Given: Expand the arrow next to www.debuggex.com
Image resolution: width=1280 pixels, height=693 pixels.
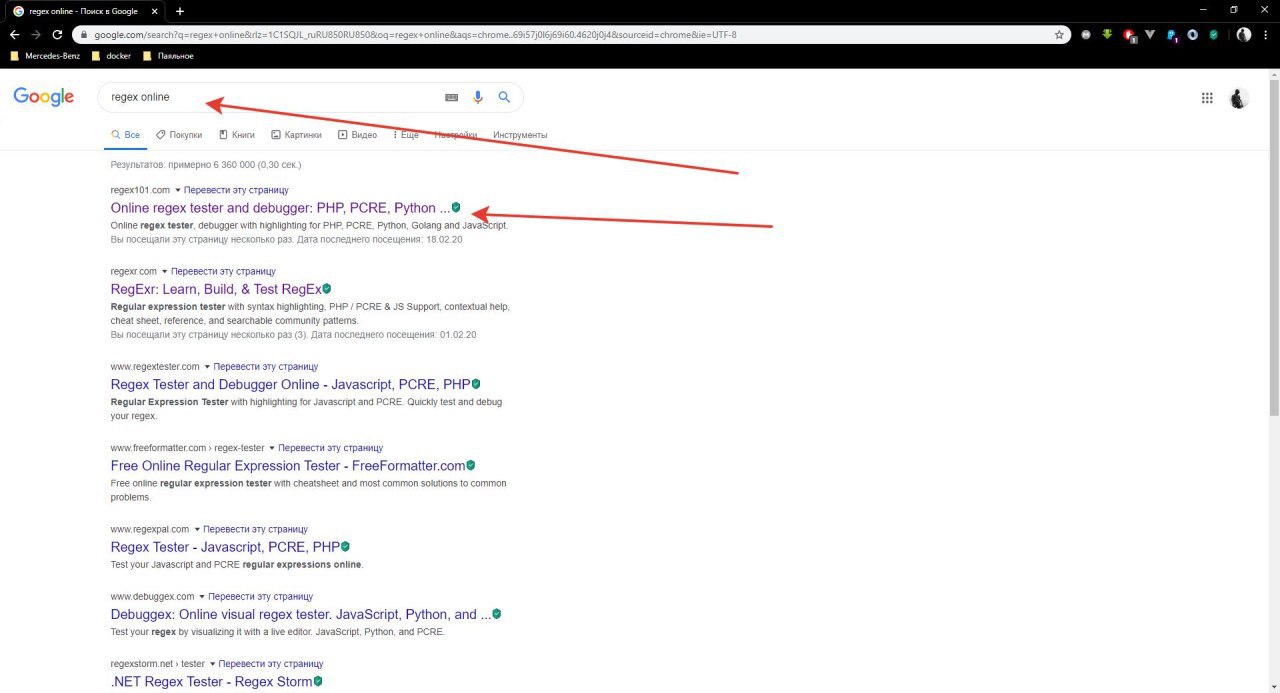Looking at the screenshot, I should click(201, 596).
